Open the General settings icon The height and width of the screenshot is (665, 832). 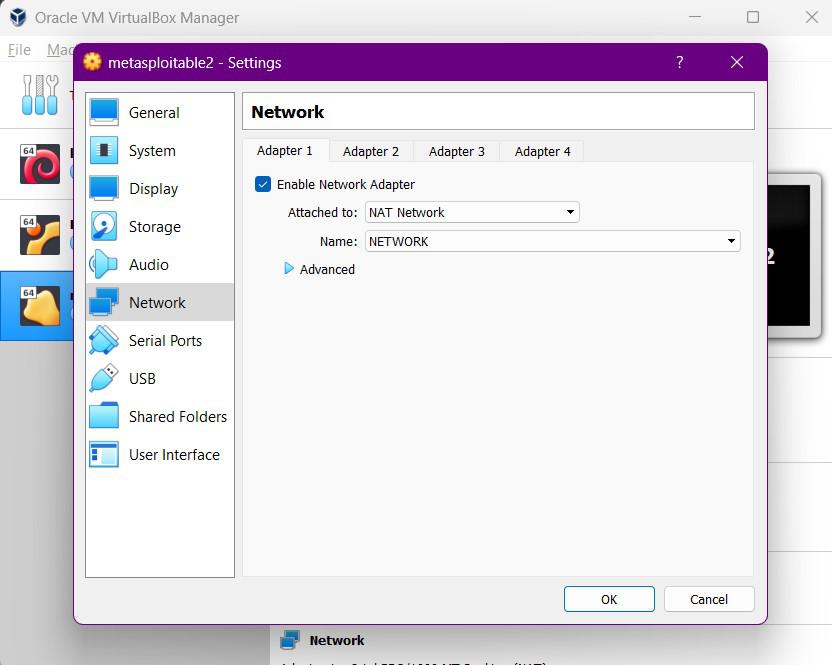pyautogui.click(x=103, y=113)
